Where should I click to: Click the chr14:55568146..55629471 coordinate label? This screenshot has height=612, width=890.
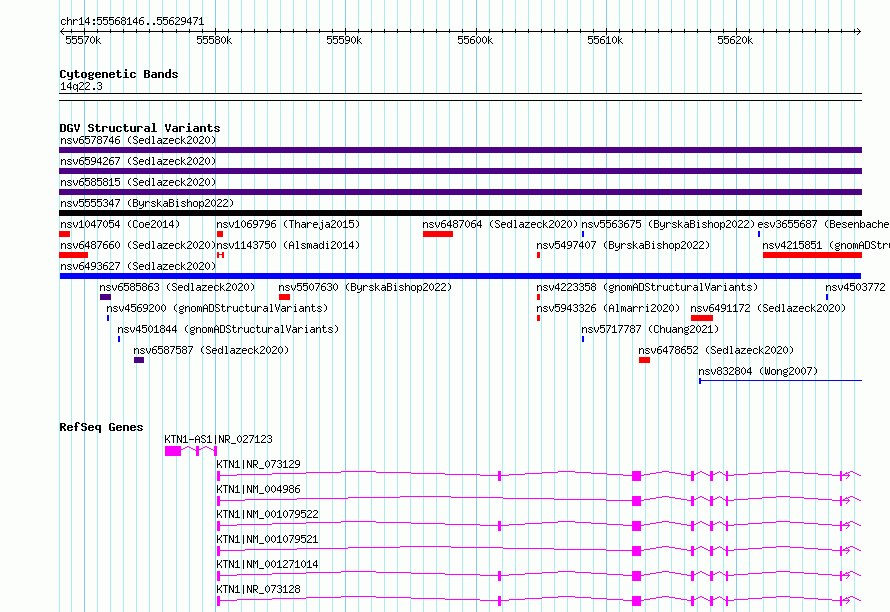tap(132, 22)
